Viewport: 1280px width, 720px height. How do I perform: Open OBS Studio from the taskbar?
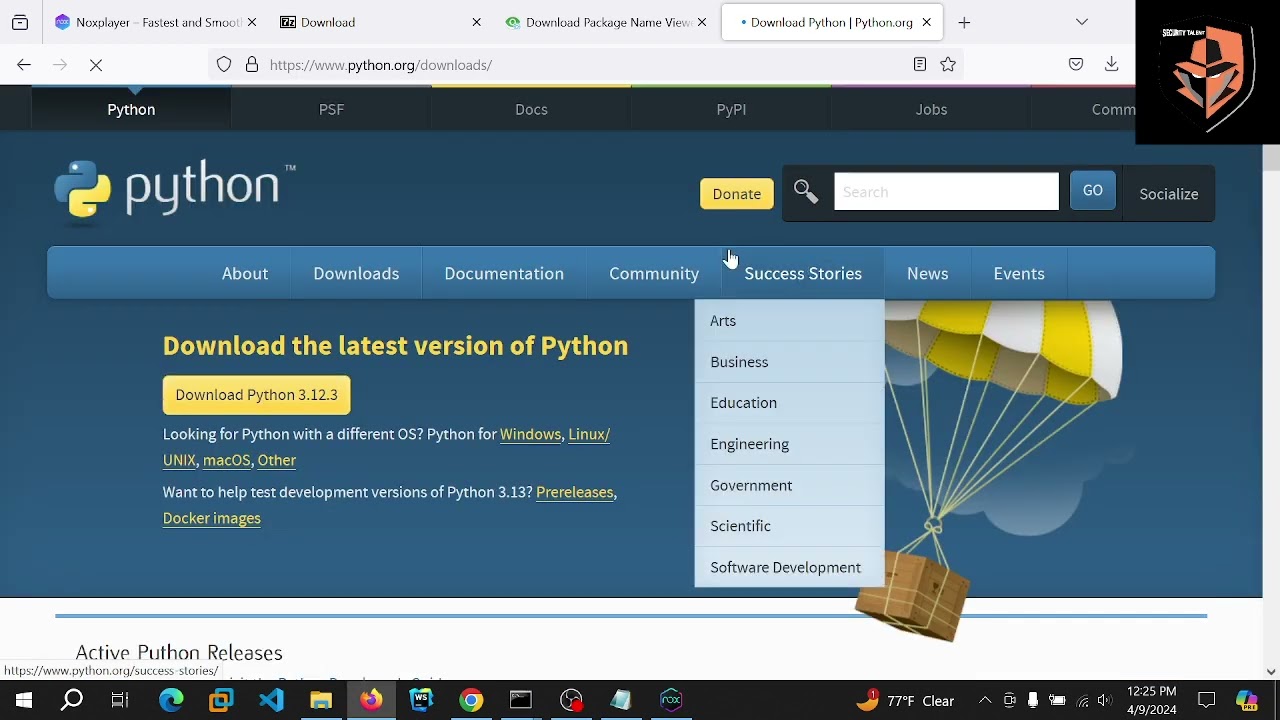(x=571, y=700)
